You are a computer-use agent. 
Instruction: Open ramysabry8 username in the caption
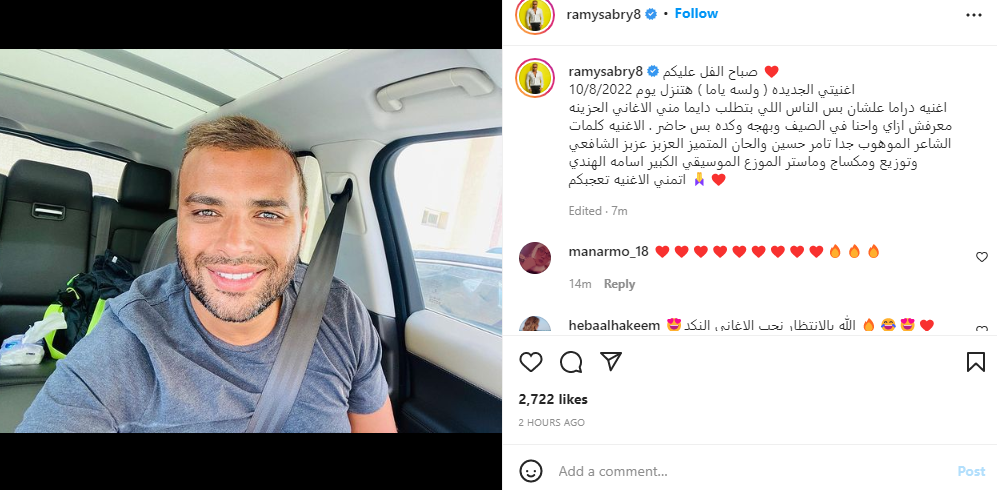point(605,71)
